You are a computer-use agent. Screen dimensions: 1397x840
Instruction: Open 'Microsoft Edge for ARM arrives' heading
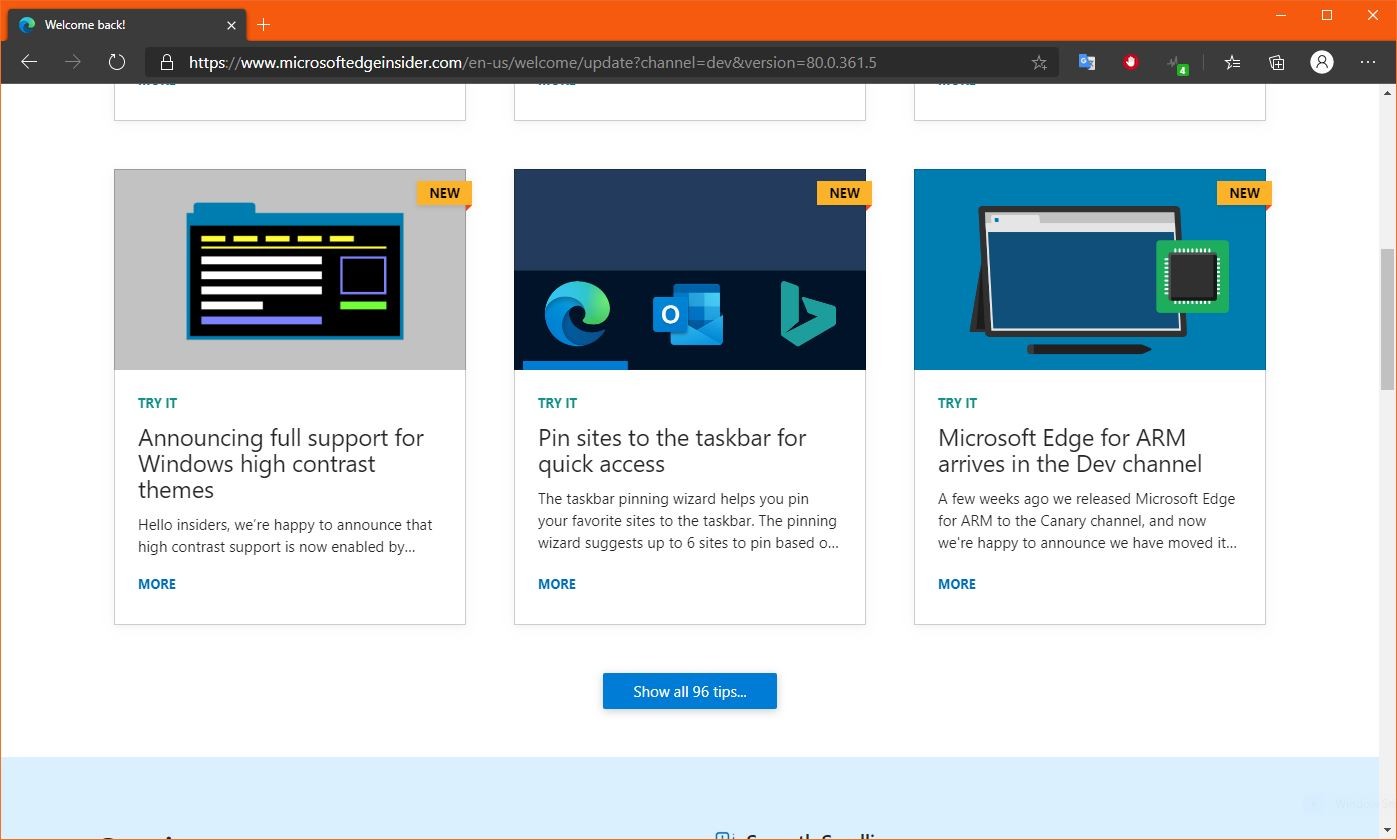(x=1070, y=451)
